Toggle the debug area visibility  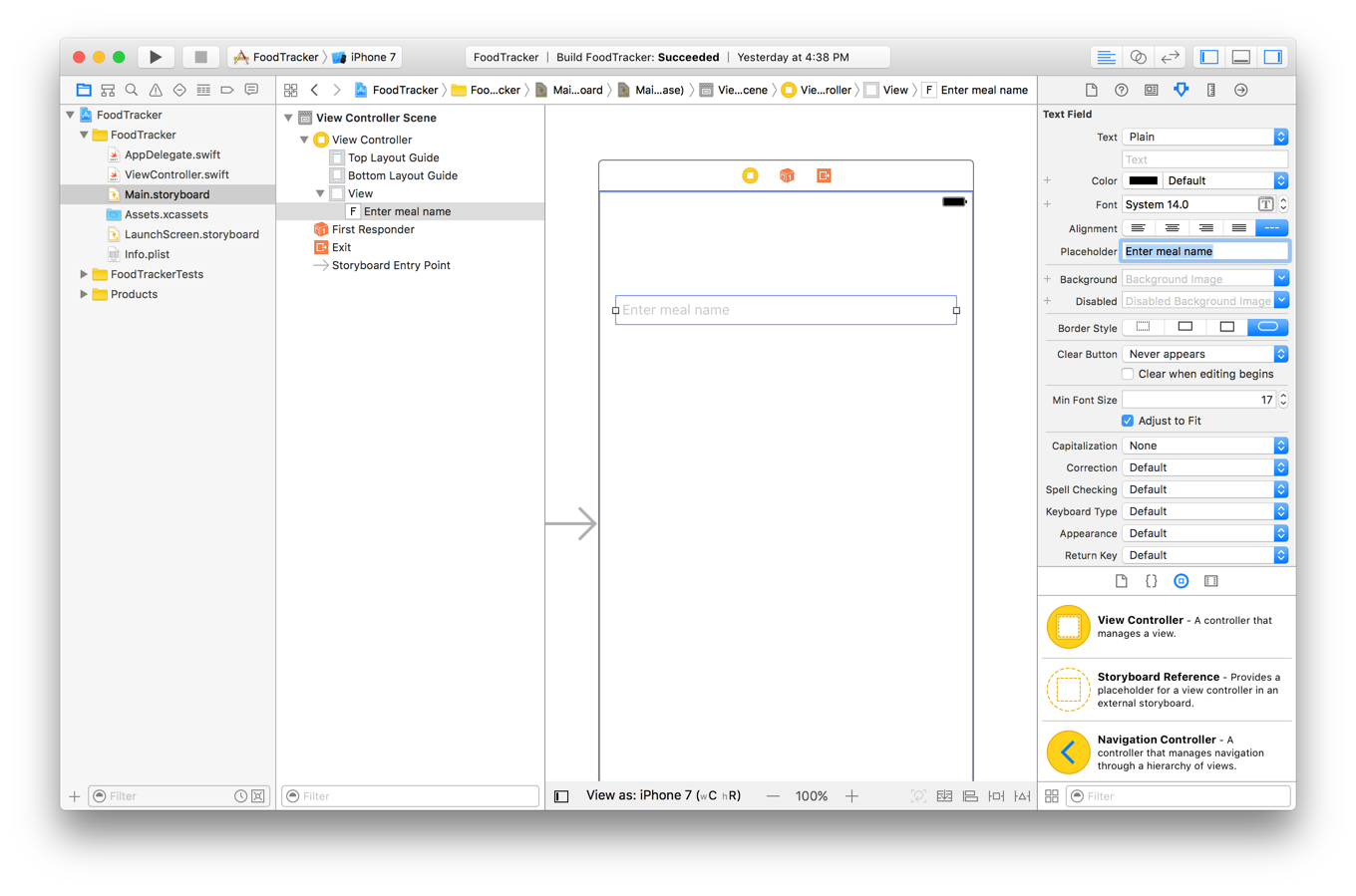(x=1241, y=57)
